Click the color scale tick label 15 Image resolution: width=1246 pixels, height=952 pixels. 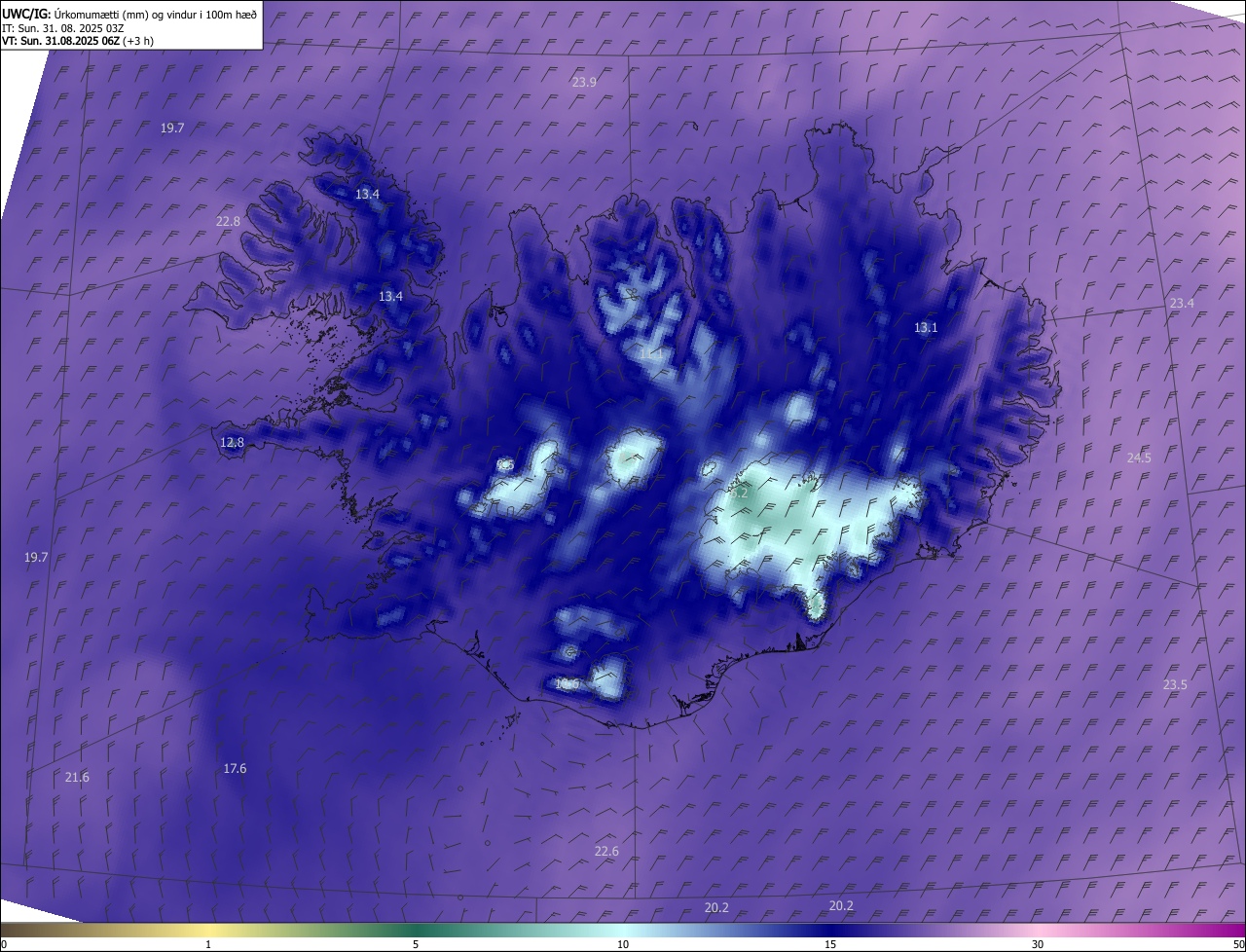click(830, 944)
